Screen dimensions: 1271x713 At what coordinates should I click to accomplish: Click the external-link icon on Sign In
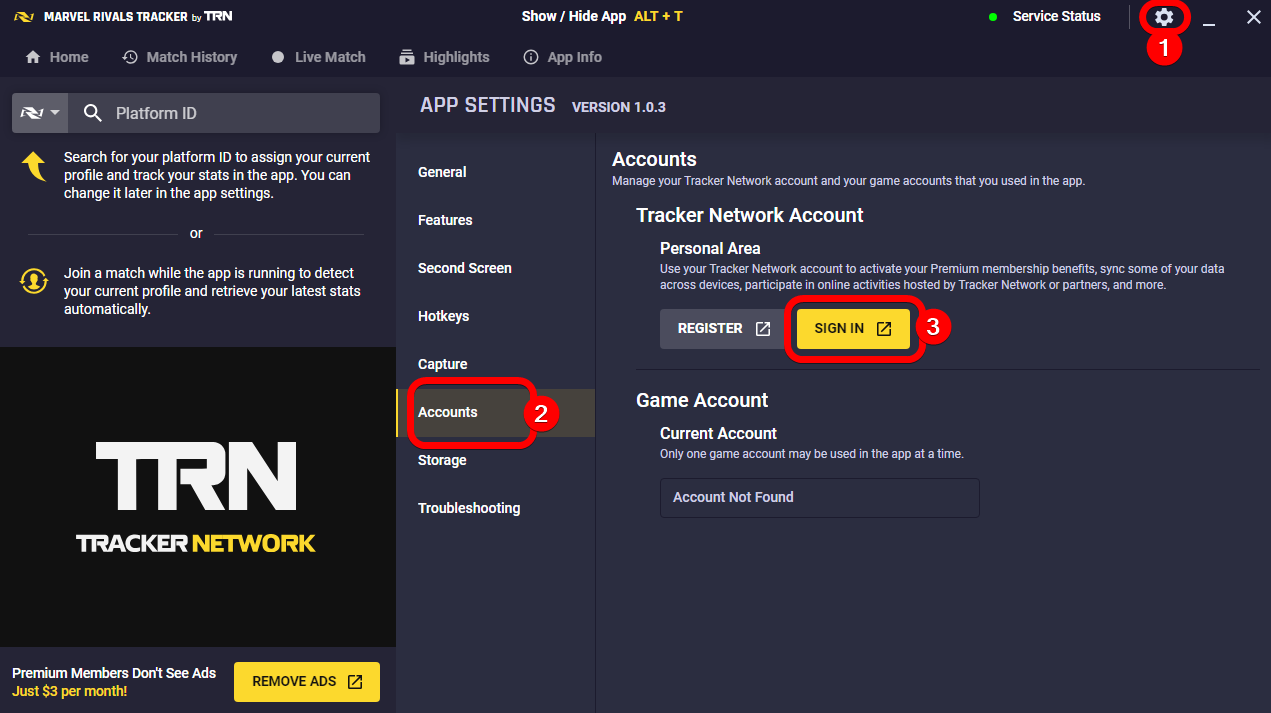tap(884, 329)
